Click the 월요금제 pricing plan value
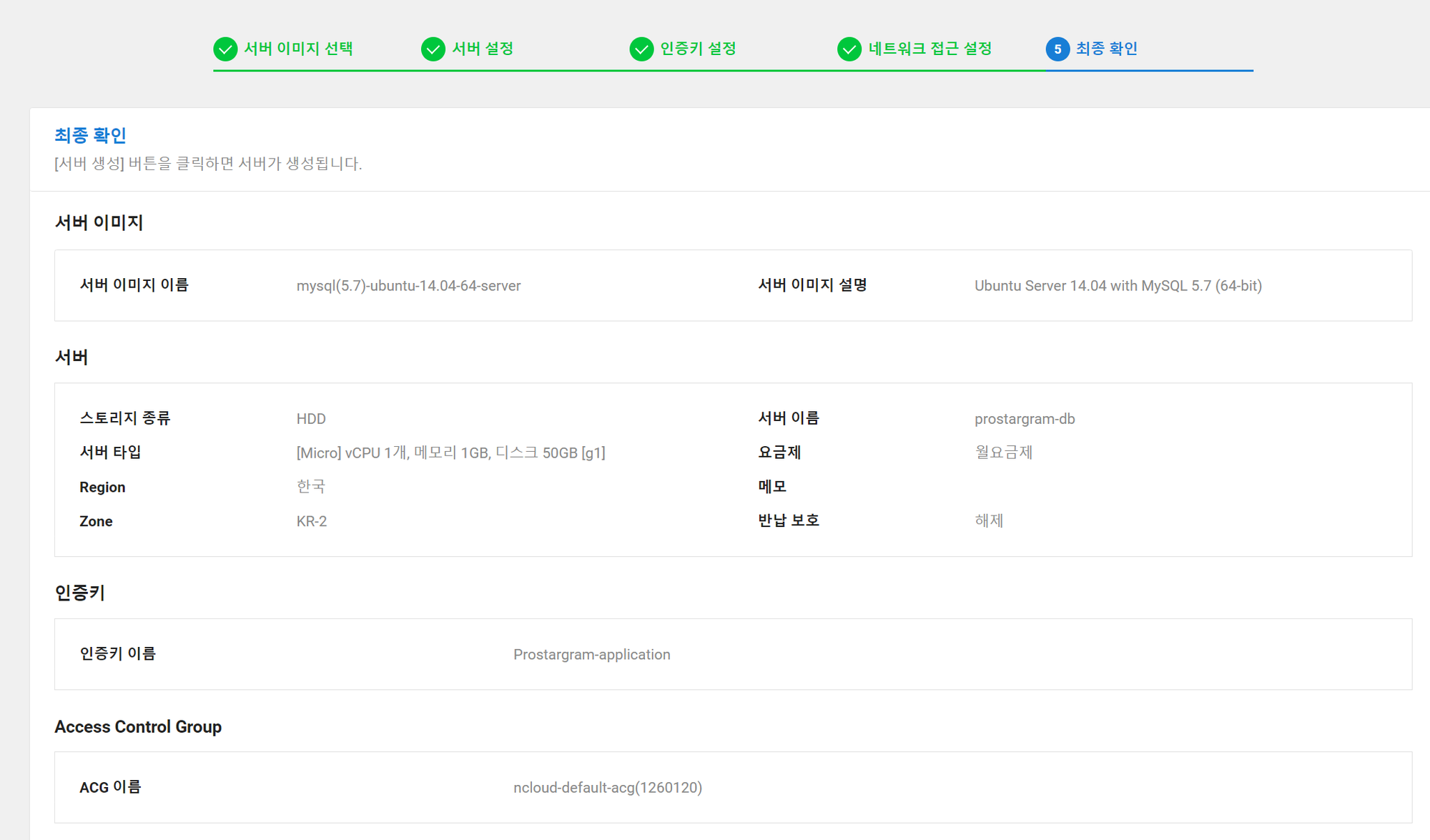 (x=1003, y=453)
